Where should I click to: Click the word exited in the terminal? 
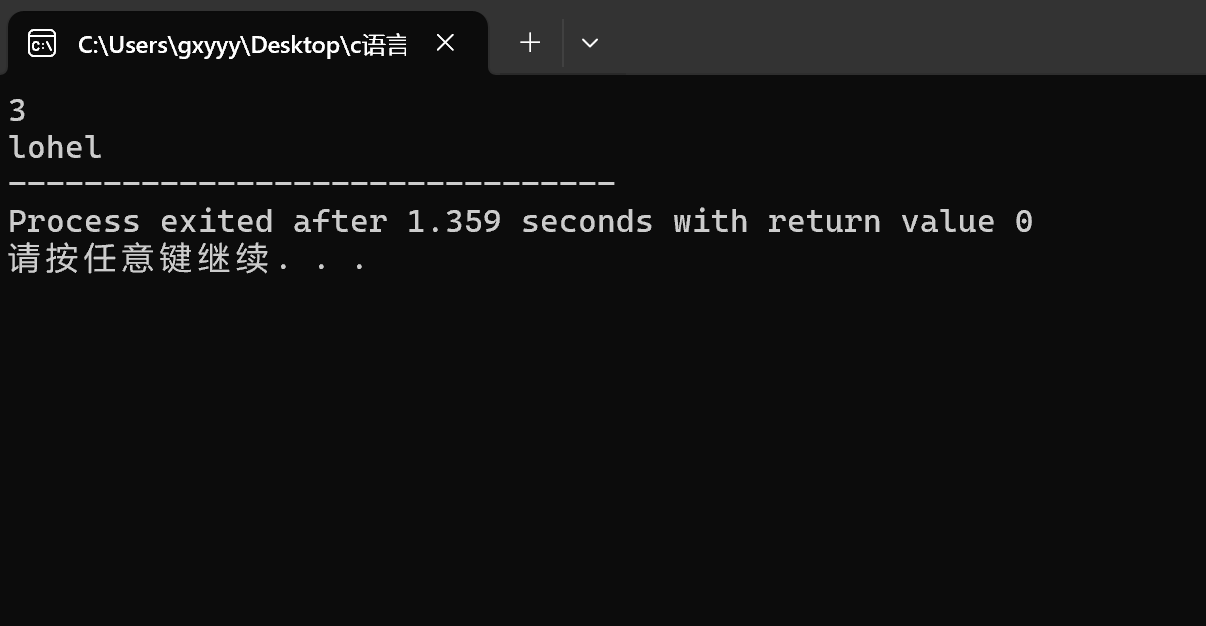tap(217, 221)
